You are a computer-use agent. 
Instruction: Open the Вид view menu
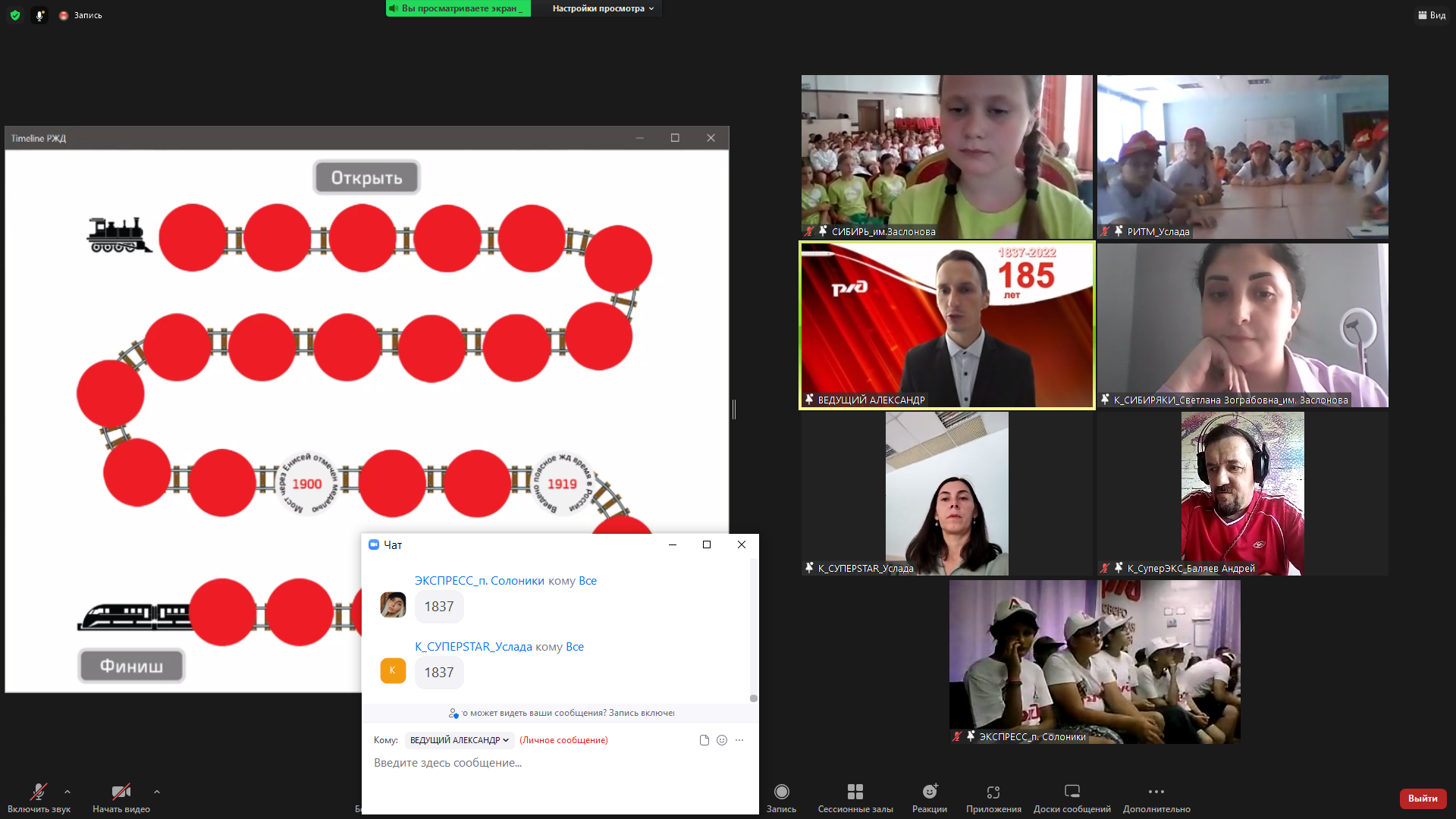(x=1432, y=15)
